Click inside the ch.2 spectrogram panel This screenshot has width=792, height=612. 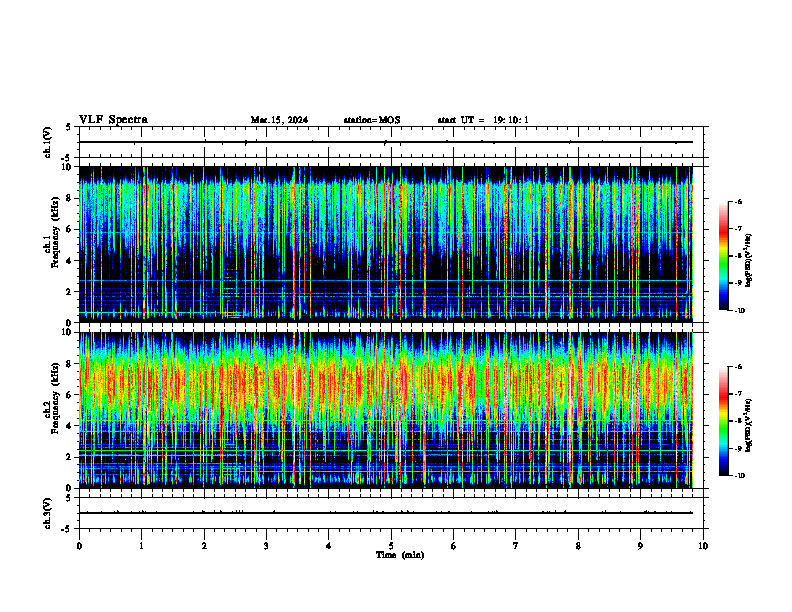coord(386,410)
